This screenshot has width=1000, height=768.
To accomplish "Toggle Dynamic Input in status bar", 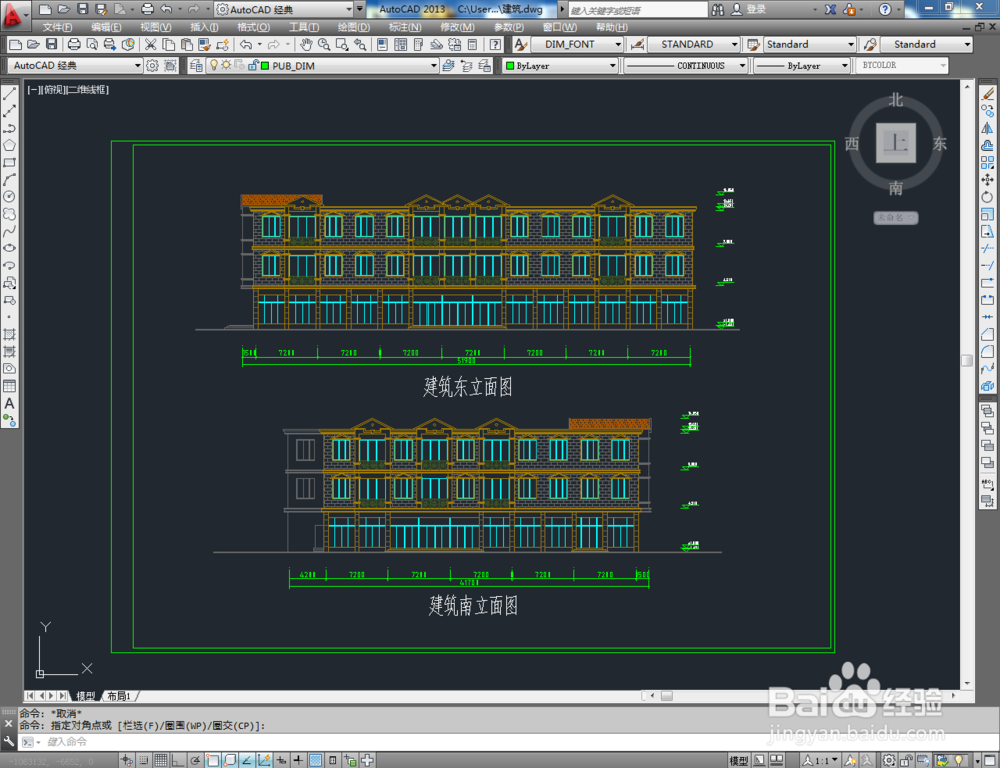I will [x=281, y=760].
